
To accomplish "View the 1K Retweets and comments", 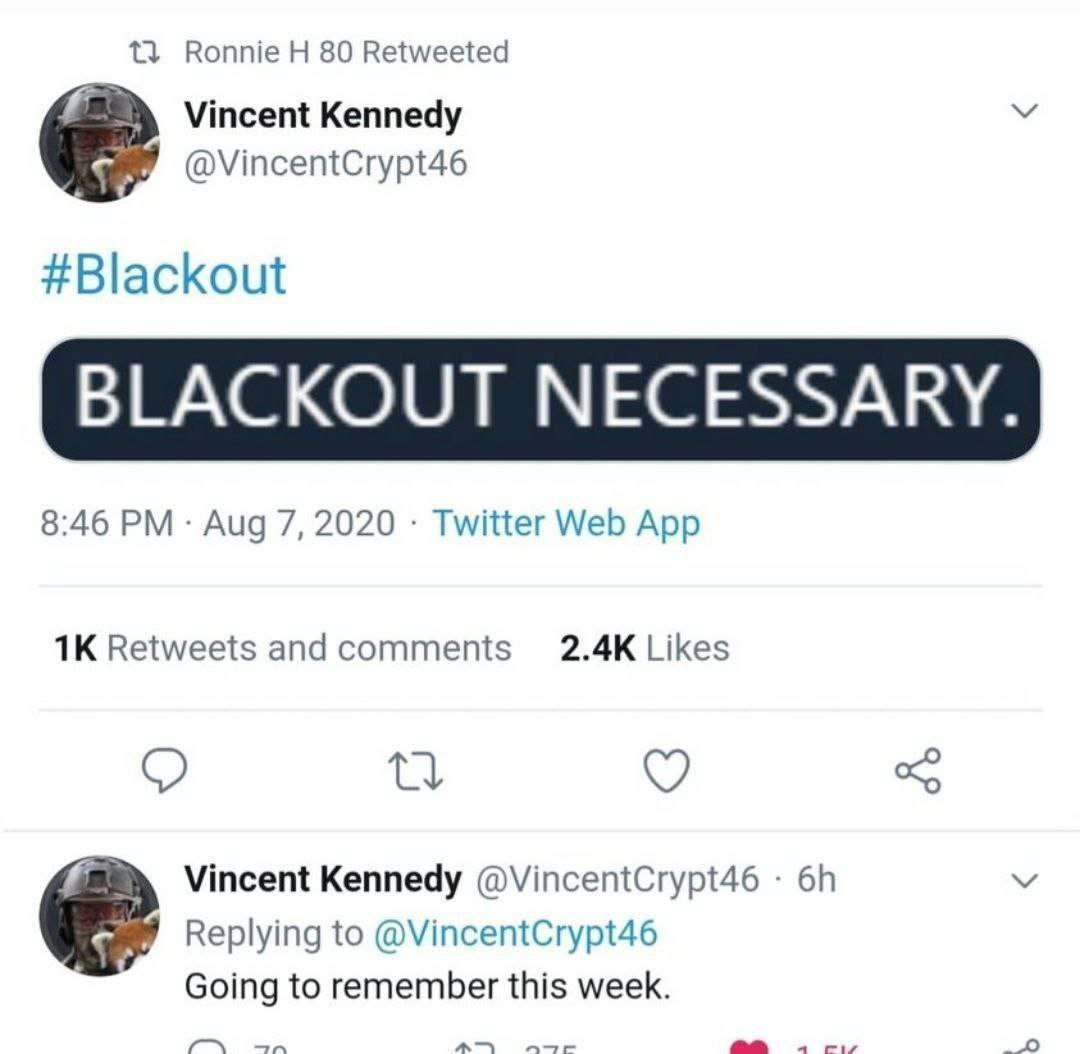I will (283, 648).
